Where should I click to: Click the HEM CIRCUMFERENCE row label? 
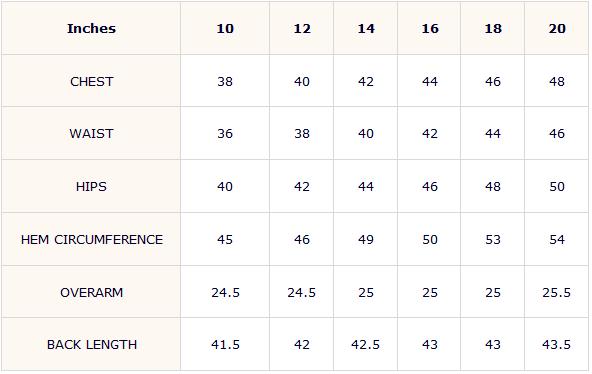(x=92, y=240)
